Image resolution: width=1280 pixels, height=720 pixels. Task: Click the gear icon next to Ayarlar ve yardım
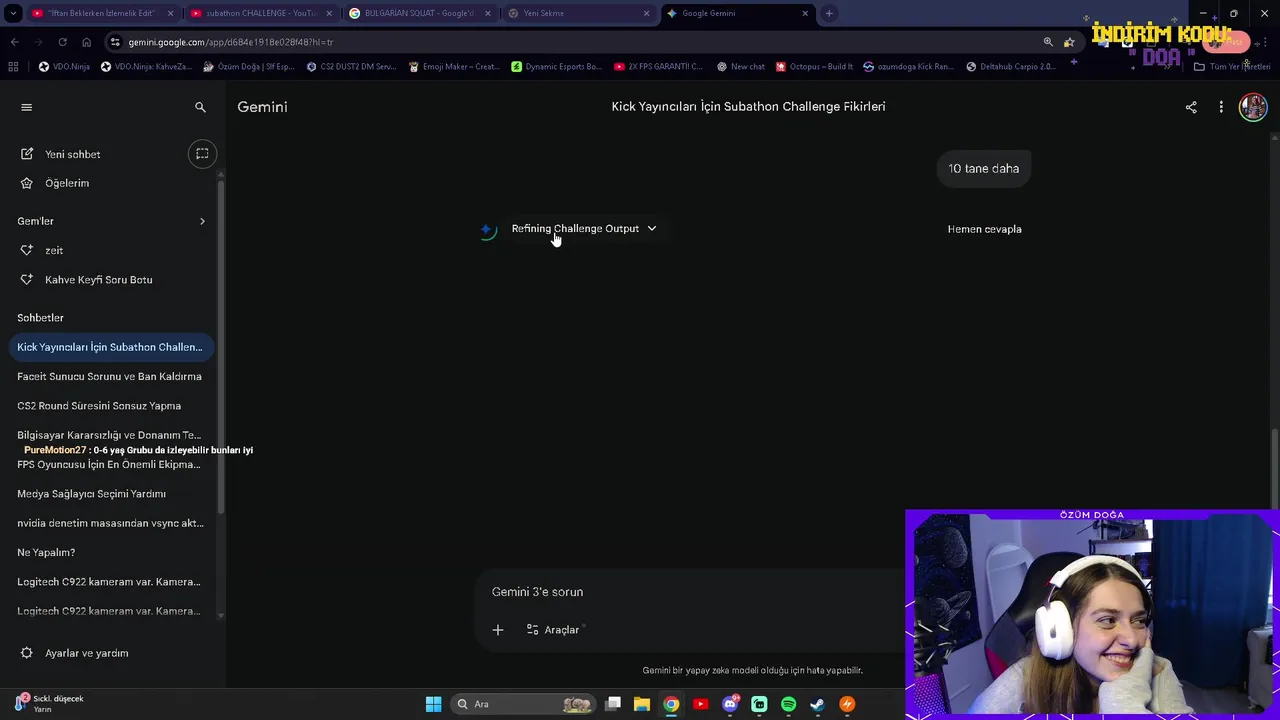click(x=27, y=653)
